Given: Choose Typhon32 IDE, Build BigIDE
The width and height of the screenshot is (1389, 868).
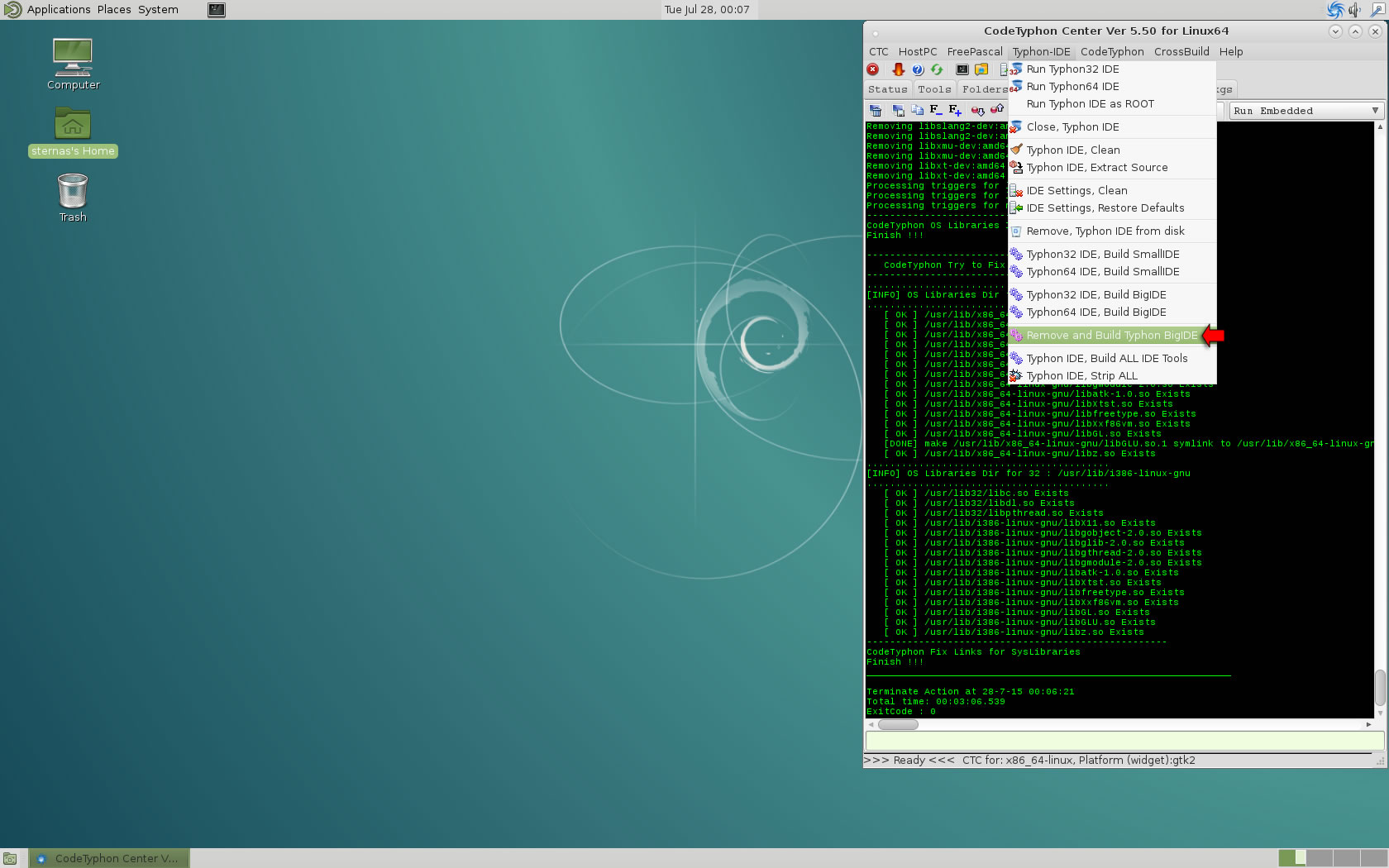Looking at the screenshot, I should pyautogui.click(x=1112, y=295).
